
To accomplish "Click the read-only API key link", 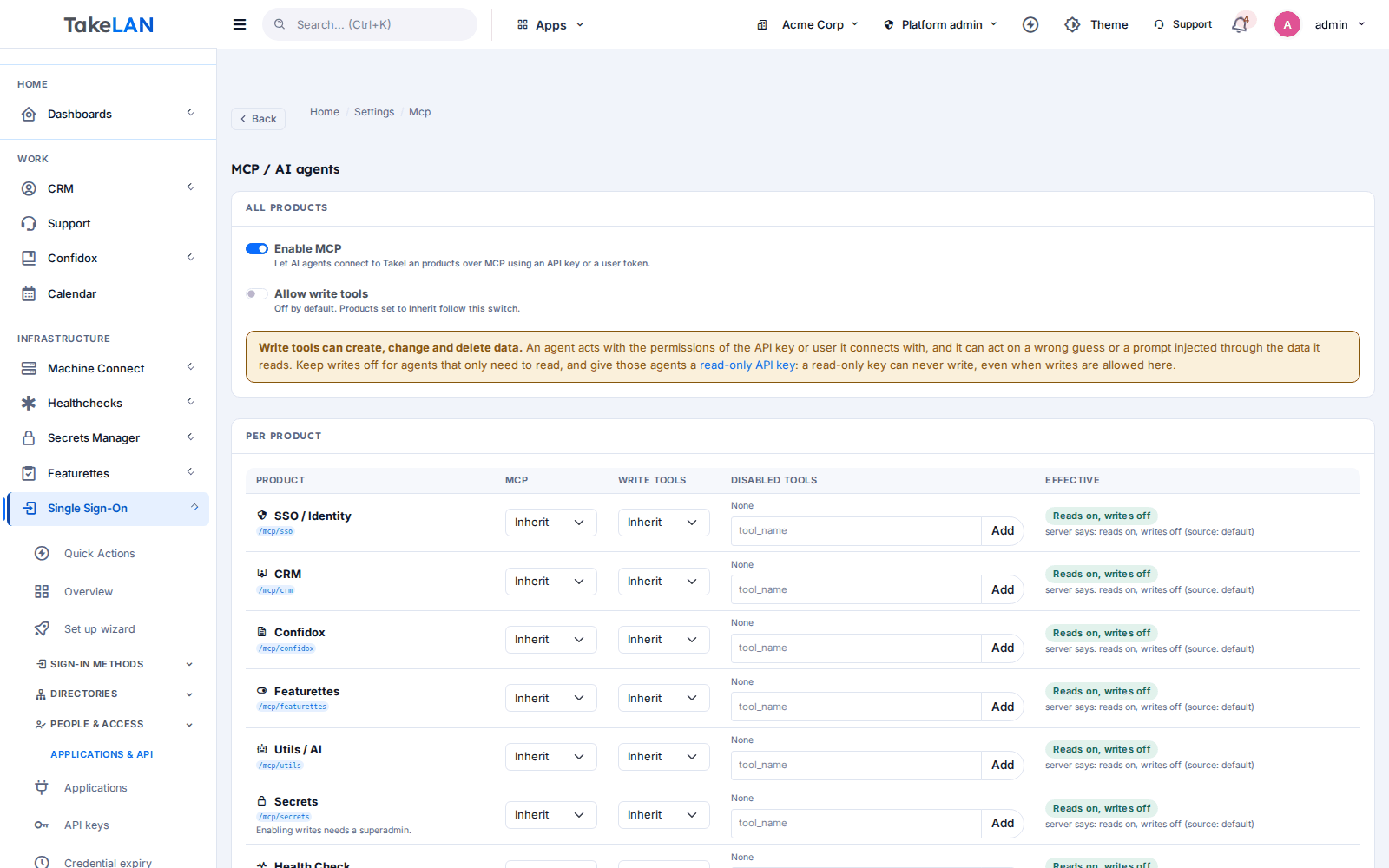I will 748,365.
